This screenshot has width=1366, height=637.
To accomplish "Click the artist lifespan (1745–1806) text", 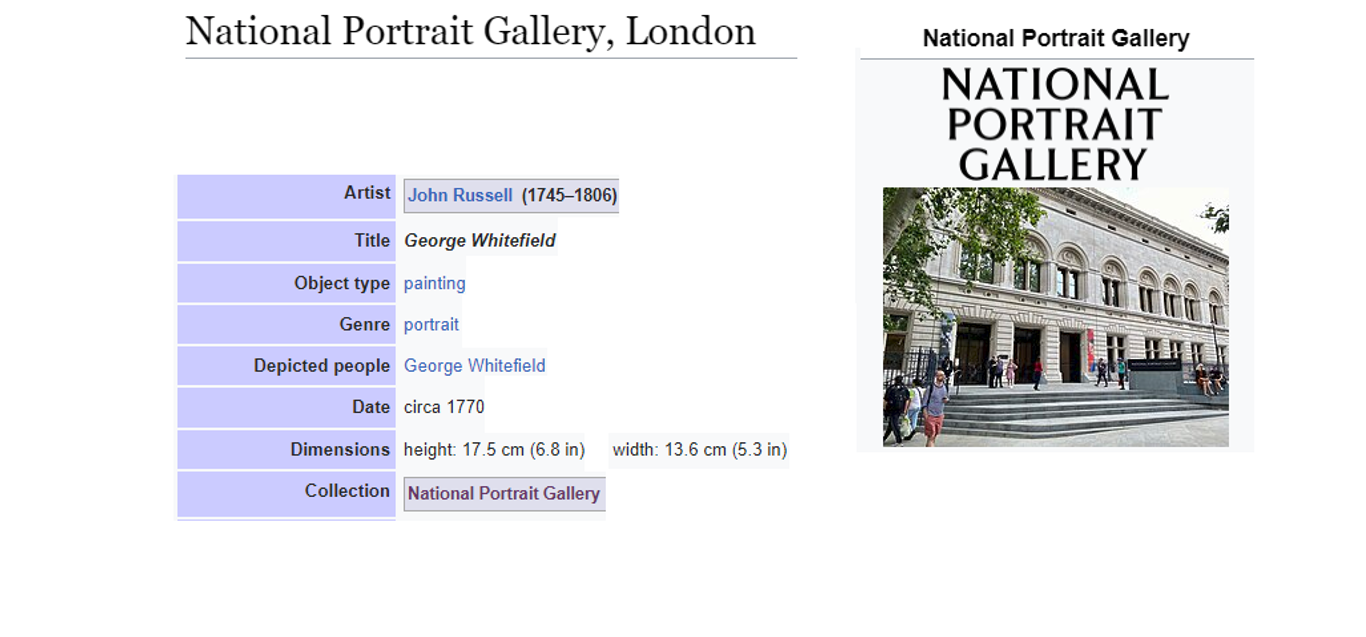I will 569,196.
